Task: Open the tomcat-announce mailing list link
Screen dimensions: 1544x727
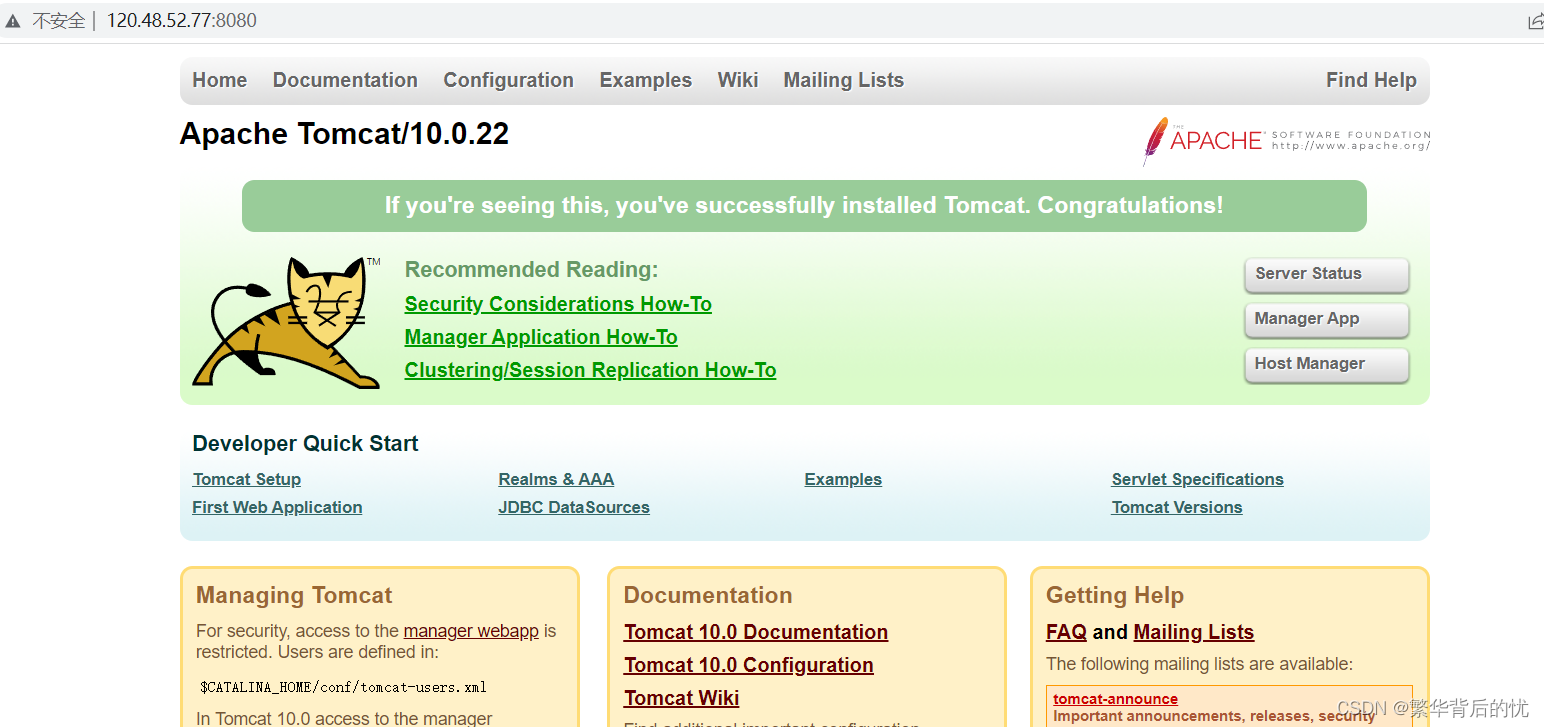Action: pos(1115,699)
